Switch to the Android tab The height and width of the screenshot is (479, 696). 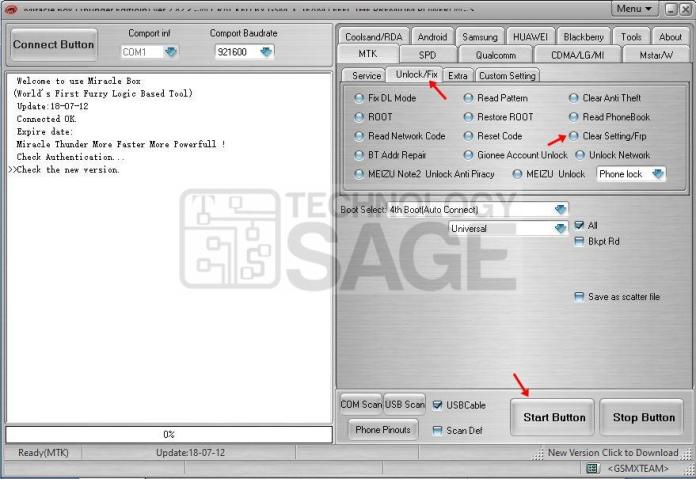(432, 37)
